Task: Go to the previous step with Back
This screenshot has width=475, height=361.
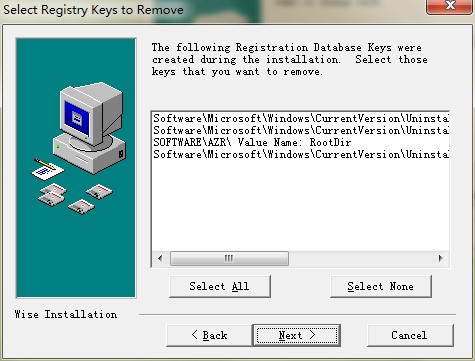Action: [x=209, y=335]
